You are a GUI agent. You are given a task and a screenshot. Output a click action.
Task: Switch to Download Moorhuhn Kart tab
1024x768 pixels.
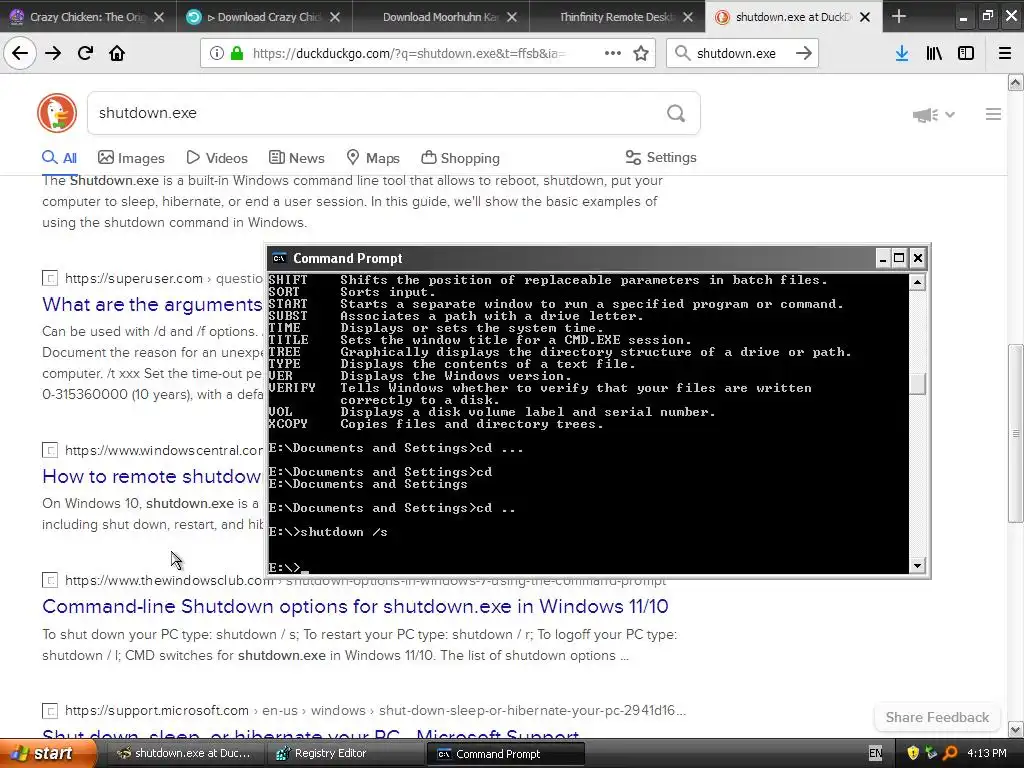click(x=441, y=17)
